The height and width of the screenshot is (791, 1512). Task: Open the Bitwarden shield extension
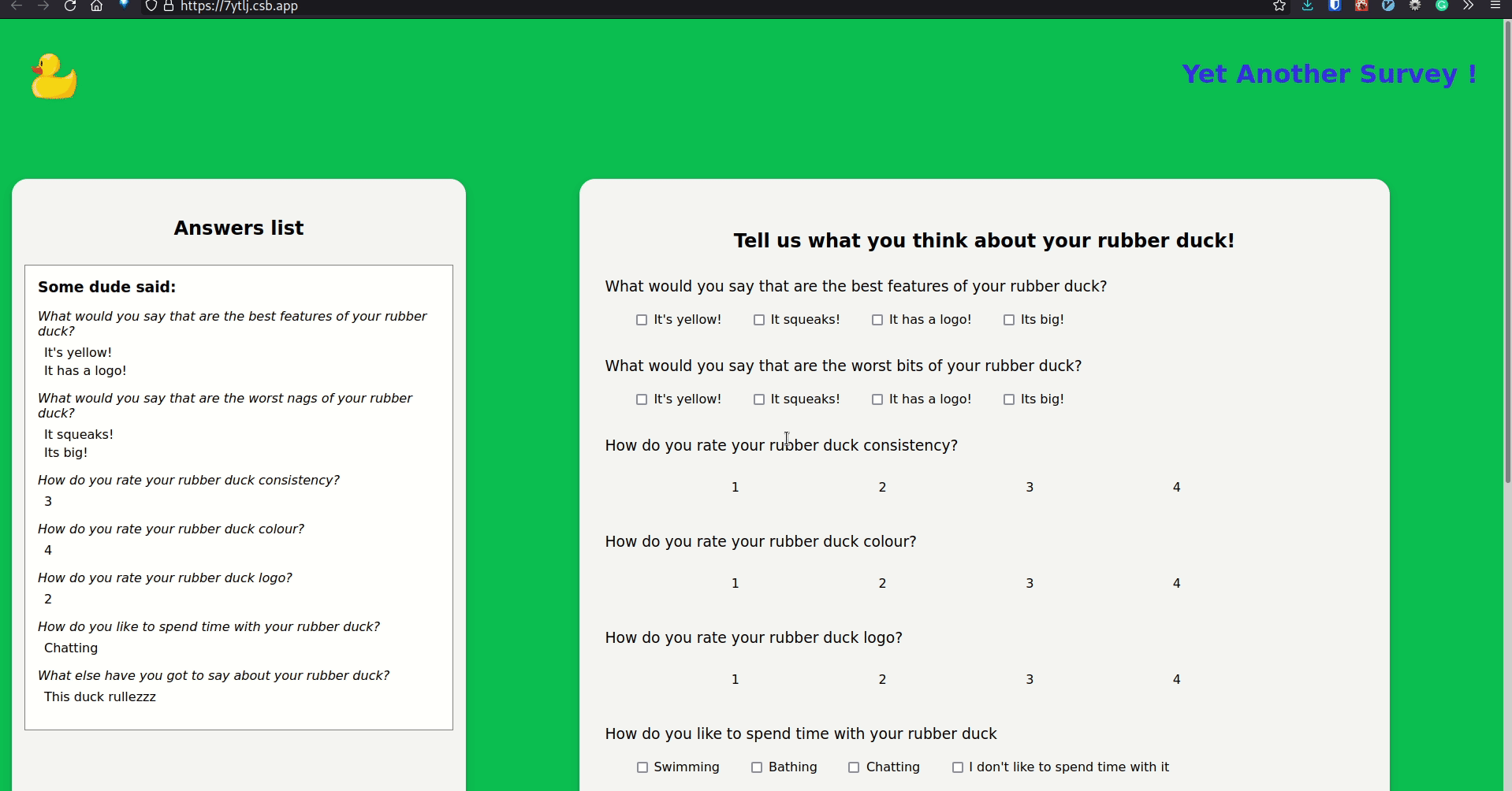(1335, 6)
